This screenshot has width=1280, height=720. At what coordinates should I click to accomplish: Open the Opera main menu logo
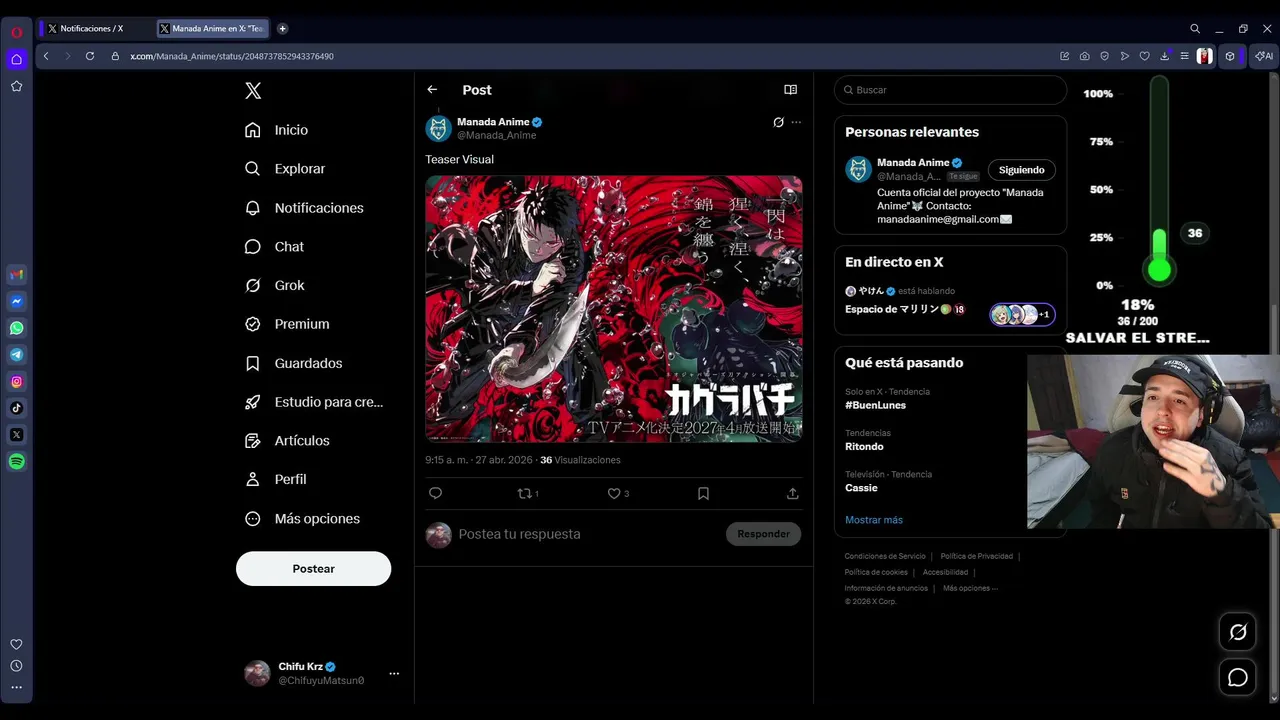coord(17,32)
